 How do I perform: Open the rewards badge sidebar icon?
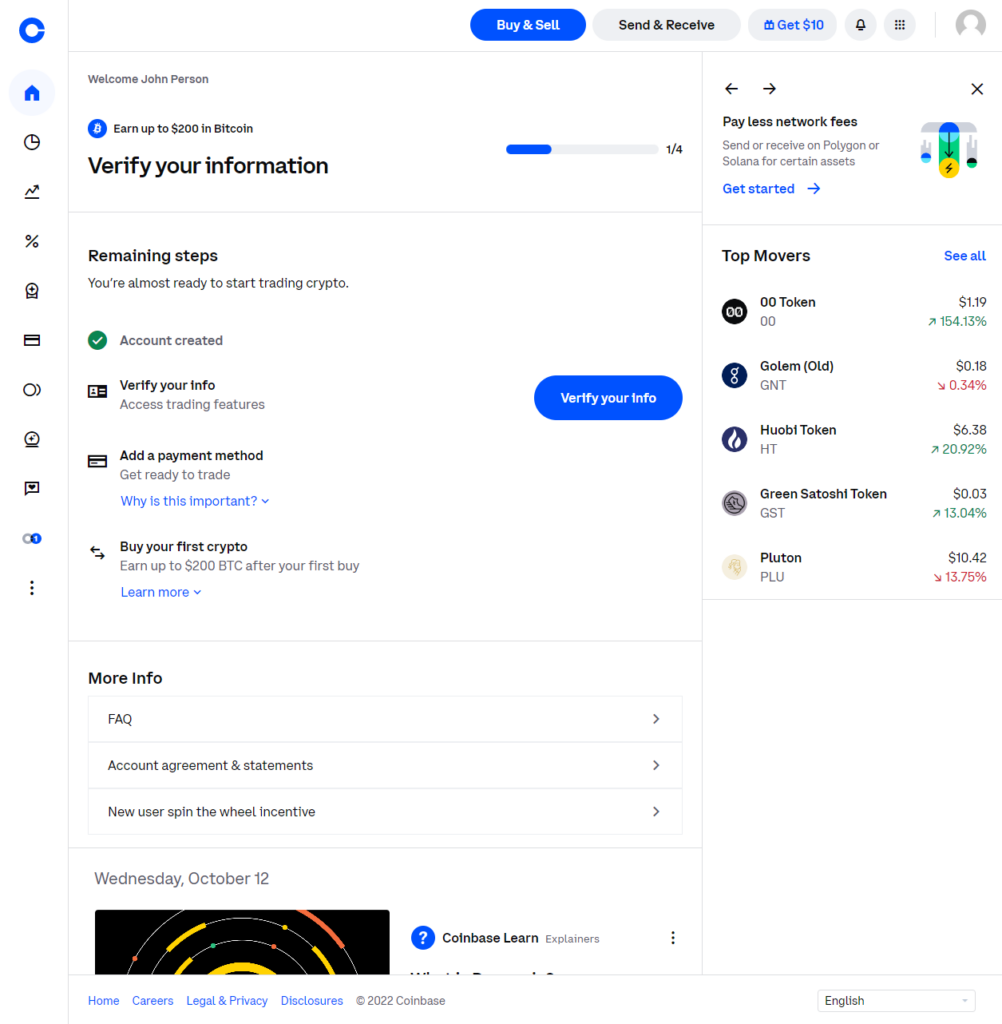click(x=31, y=291)
